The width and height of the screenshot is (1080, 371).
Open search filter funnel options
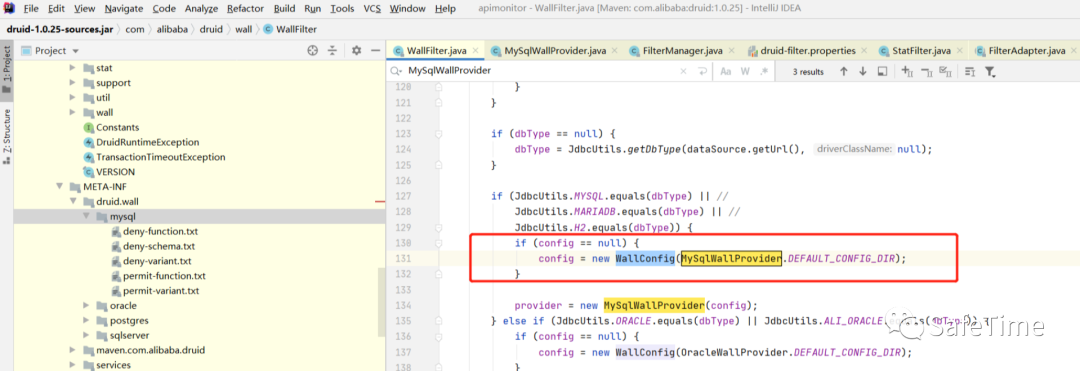click(x=990, y=71)
